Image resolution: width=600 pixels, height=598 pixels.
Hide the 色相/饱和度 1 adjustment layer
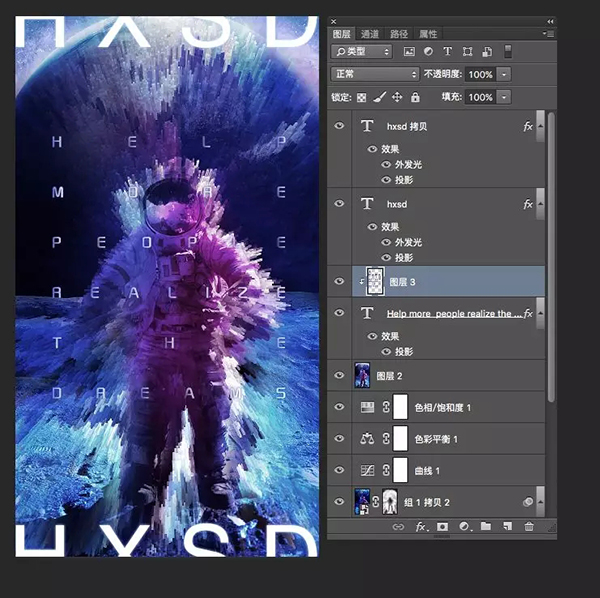pos(339,407)
